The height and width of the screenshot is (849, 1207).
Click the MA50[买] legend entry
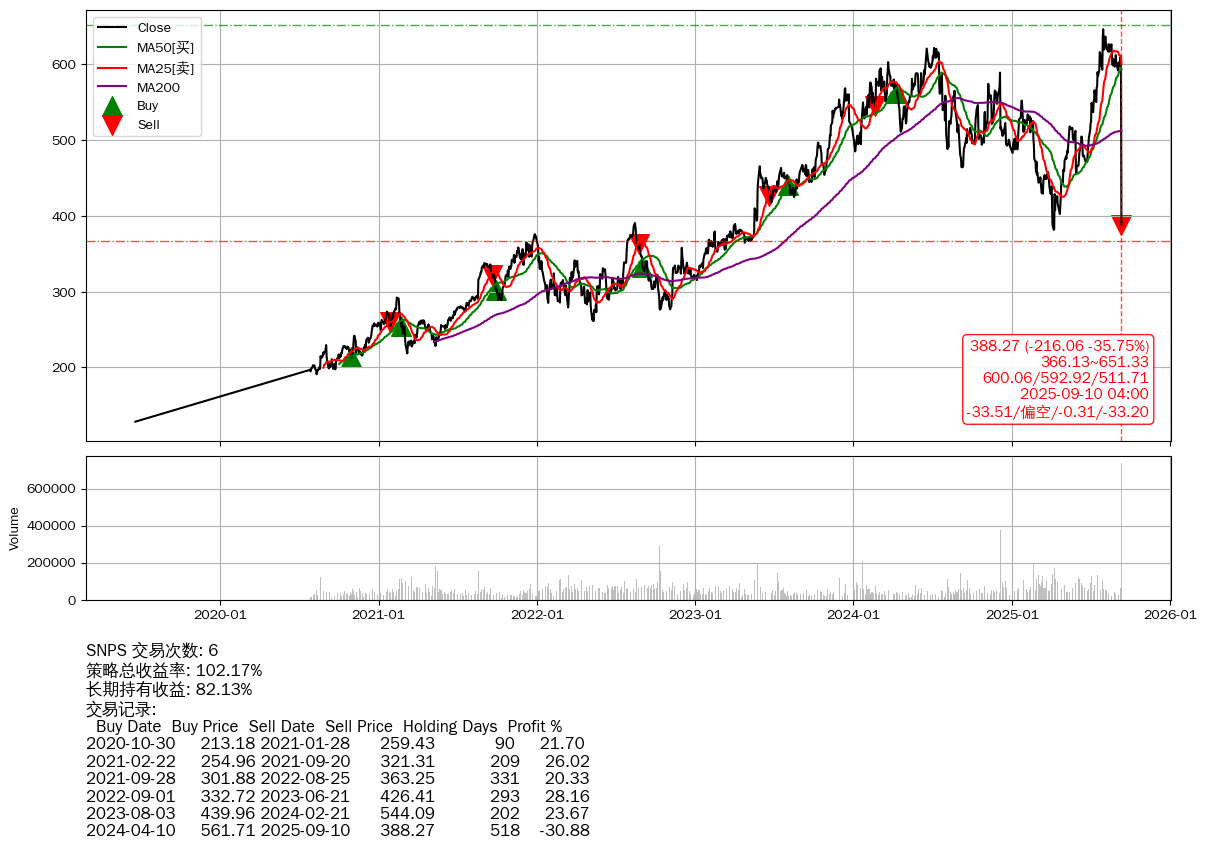(x=165, y=48)
